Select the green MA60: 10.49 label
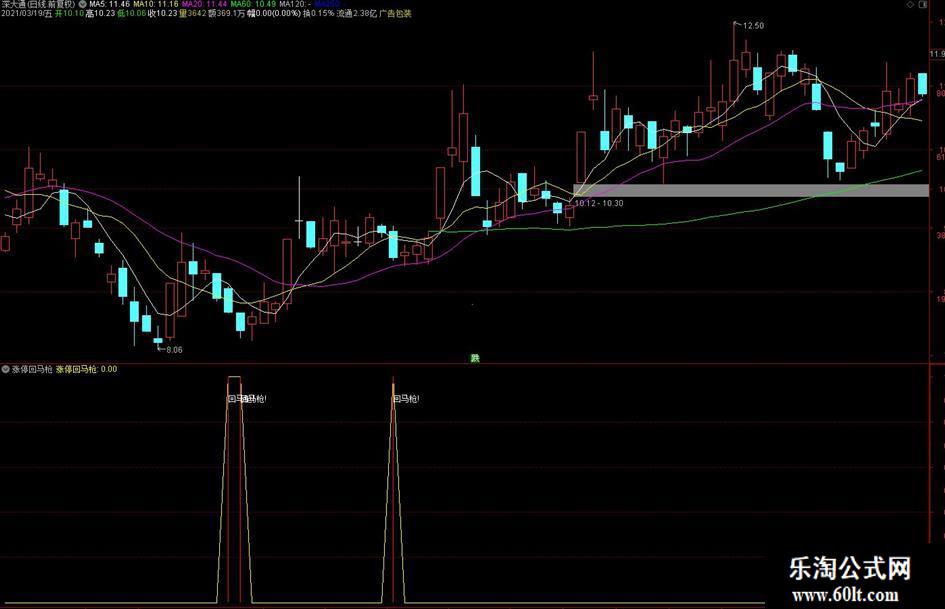The image size is (945, 609). tap(253, 4)
